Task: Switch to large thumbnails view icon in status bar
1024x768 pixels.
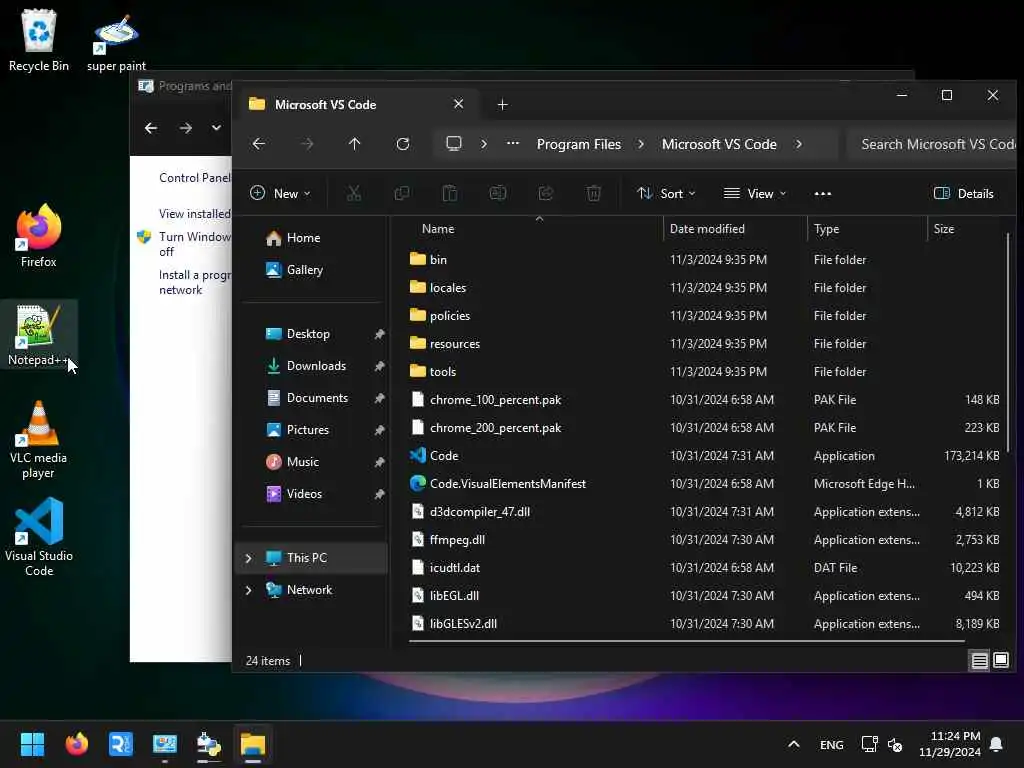Action: (x=1000, y=660)
